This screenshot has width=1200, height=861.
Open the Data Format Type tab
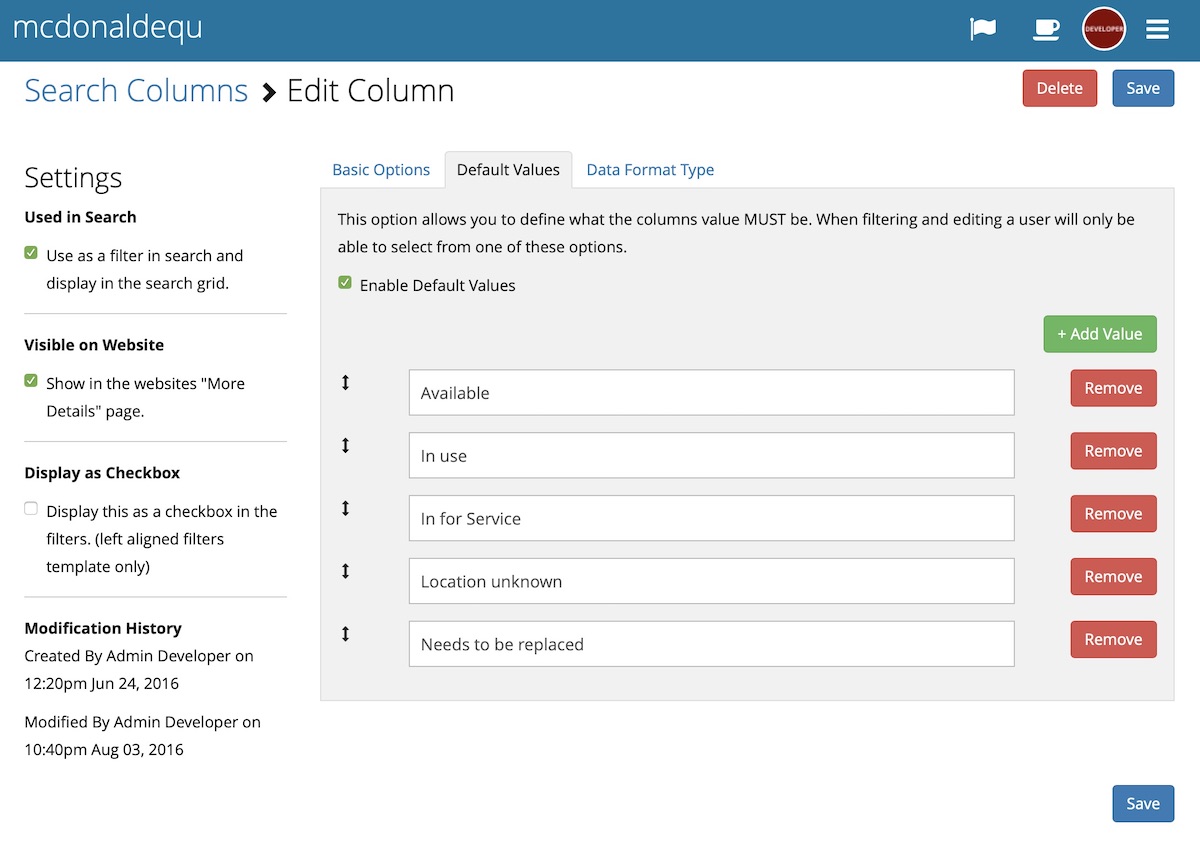point(650,170)
